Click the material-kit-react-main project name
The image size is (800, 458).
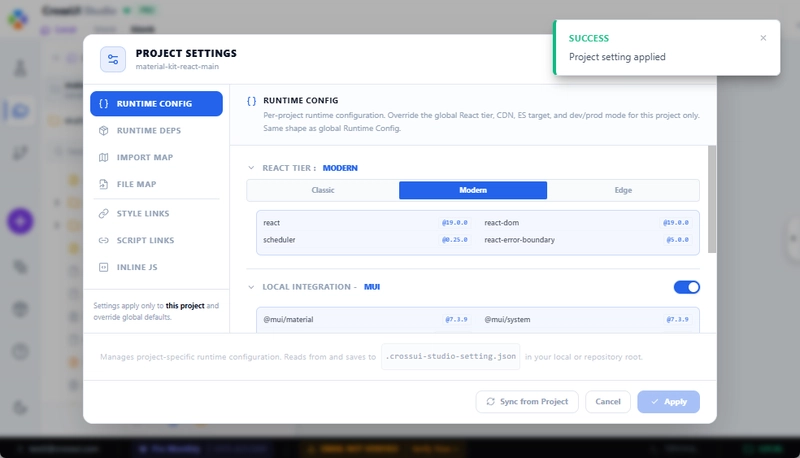point(177,67)
